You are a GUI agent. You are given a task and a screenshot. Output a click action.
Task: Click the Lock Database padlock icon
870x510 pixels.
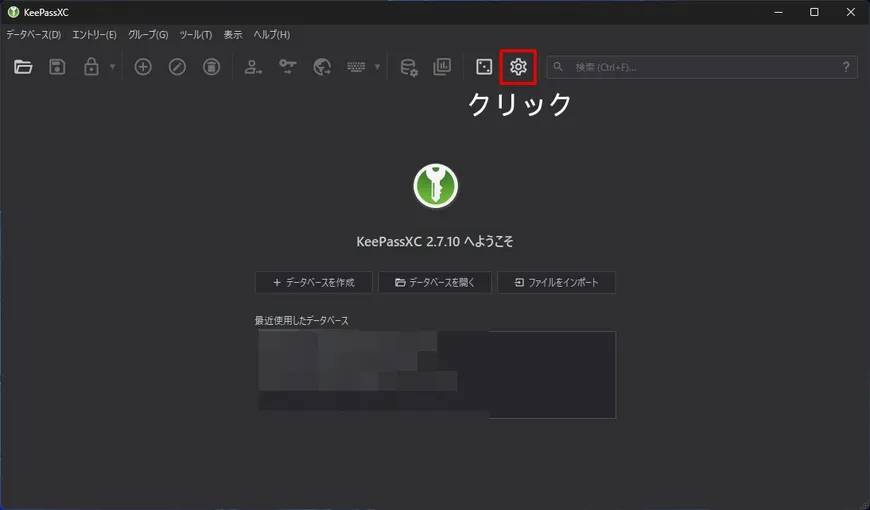pos(92,67)
